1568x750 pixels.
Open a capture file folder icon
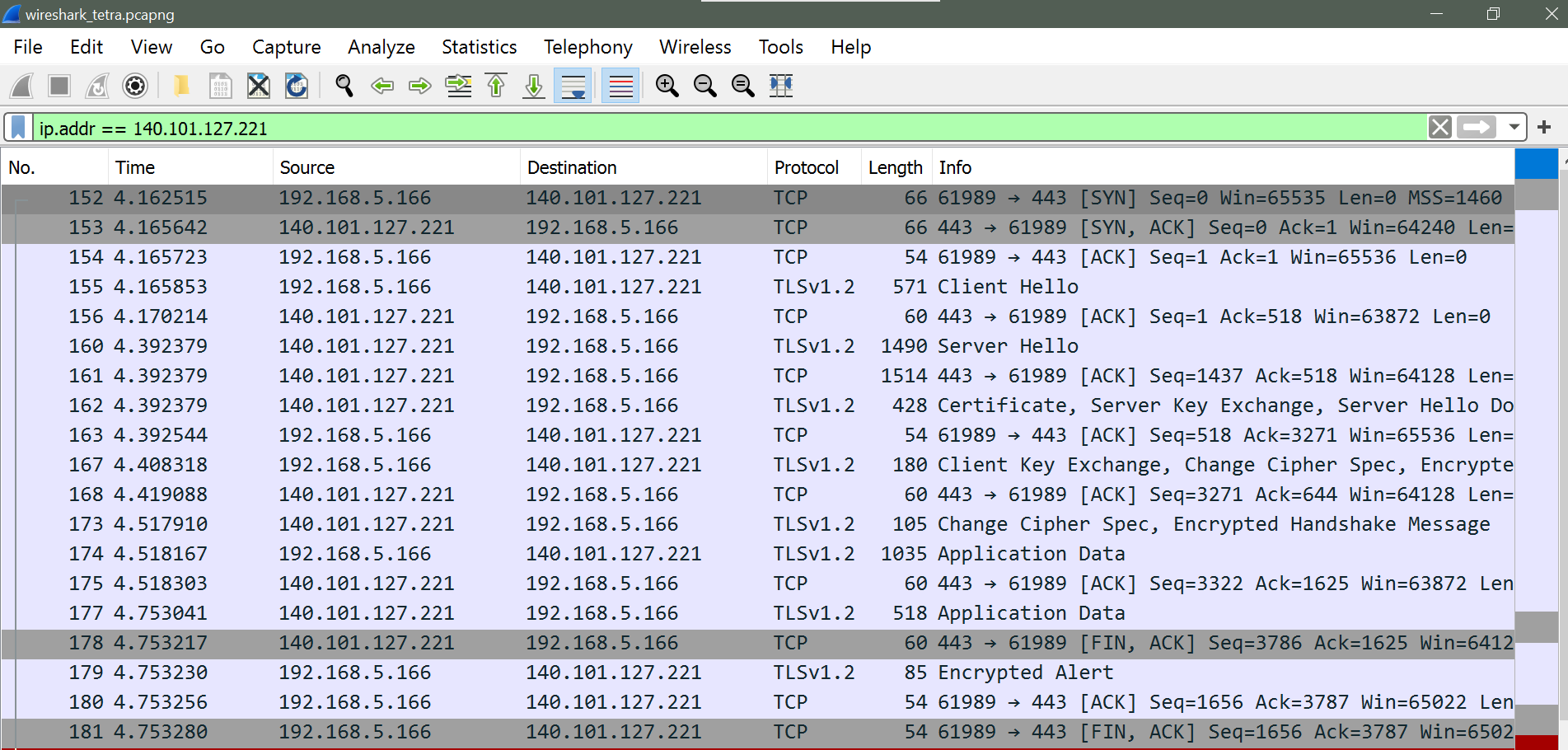[181, 86]
